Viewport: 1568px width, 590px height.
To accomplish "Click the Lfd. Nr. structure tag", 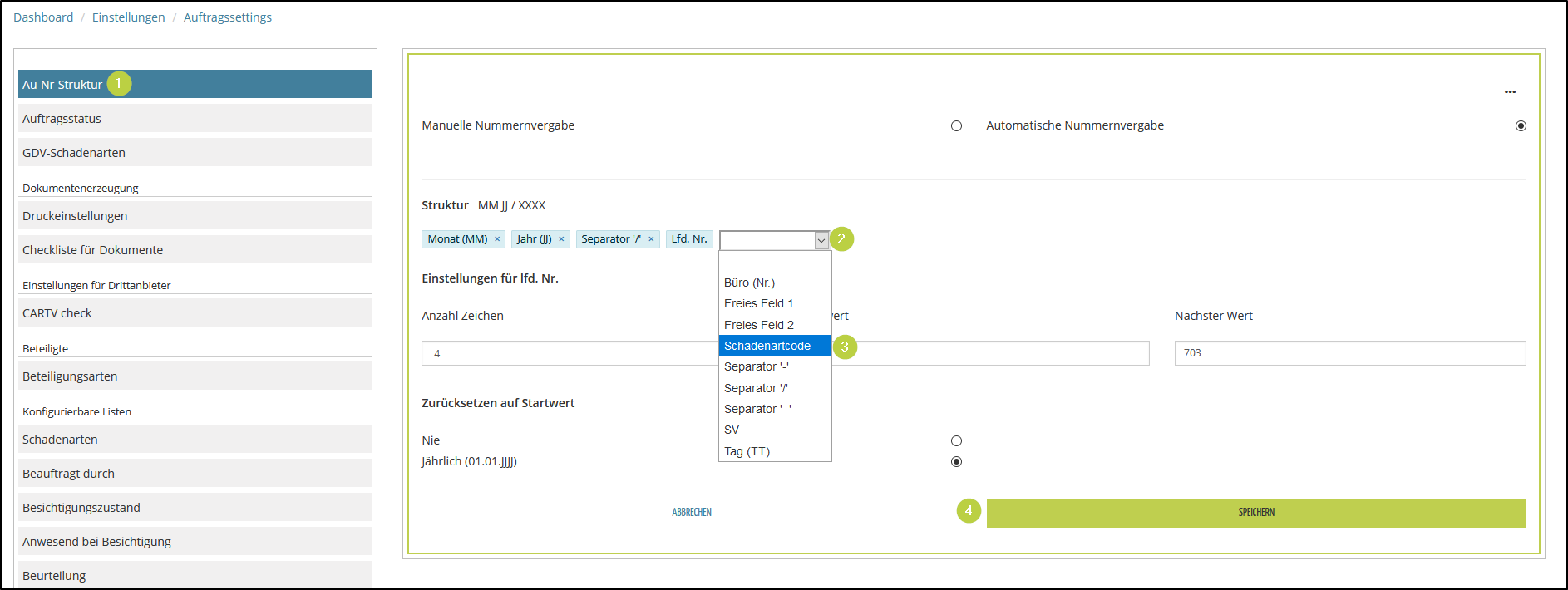I will [689, 239].
